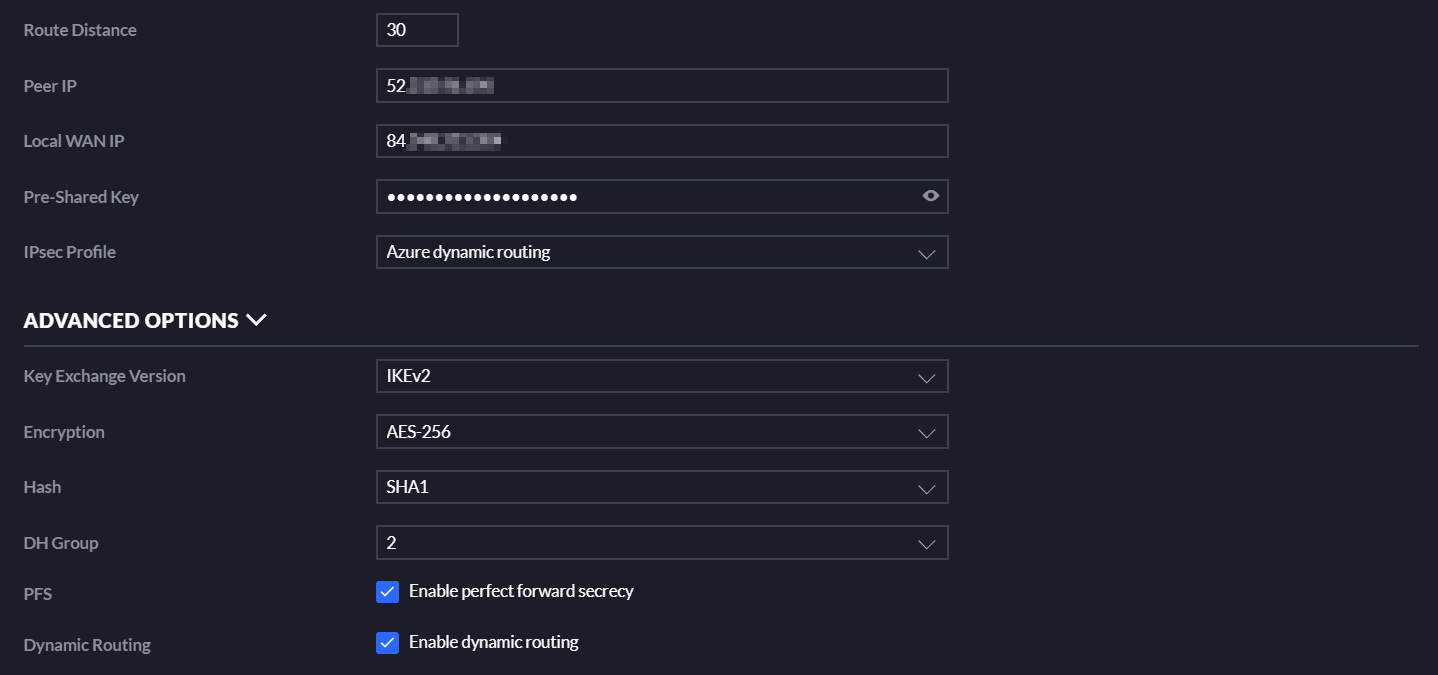Click inside the Pre-Shared Key password field

pos(645,197)
